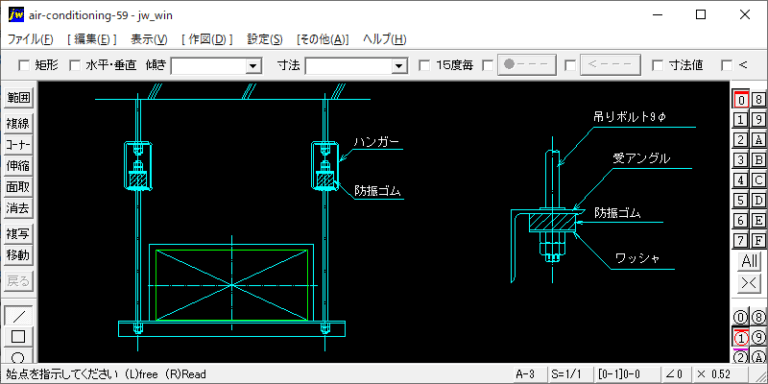Select layer 2 button
Screen dimensions: 768x384
741,140
